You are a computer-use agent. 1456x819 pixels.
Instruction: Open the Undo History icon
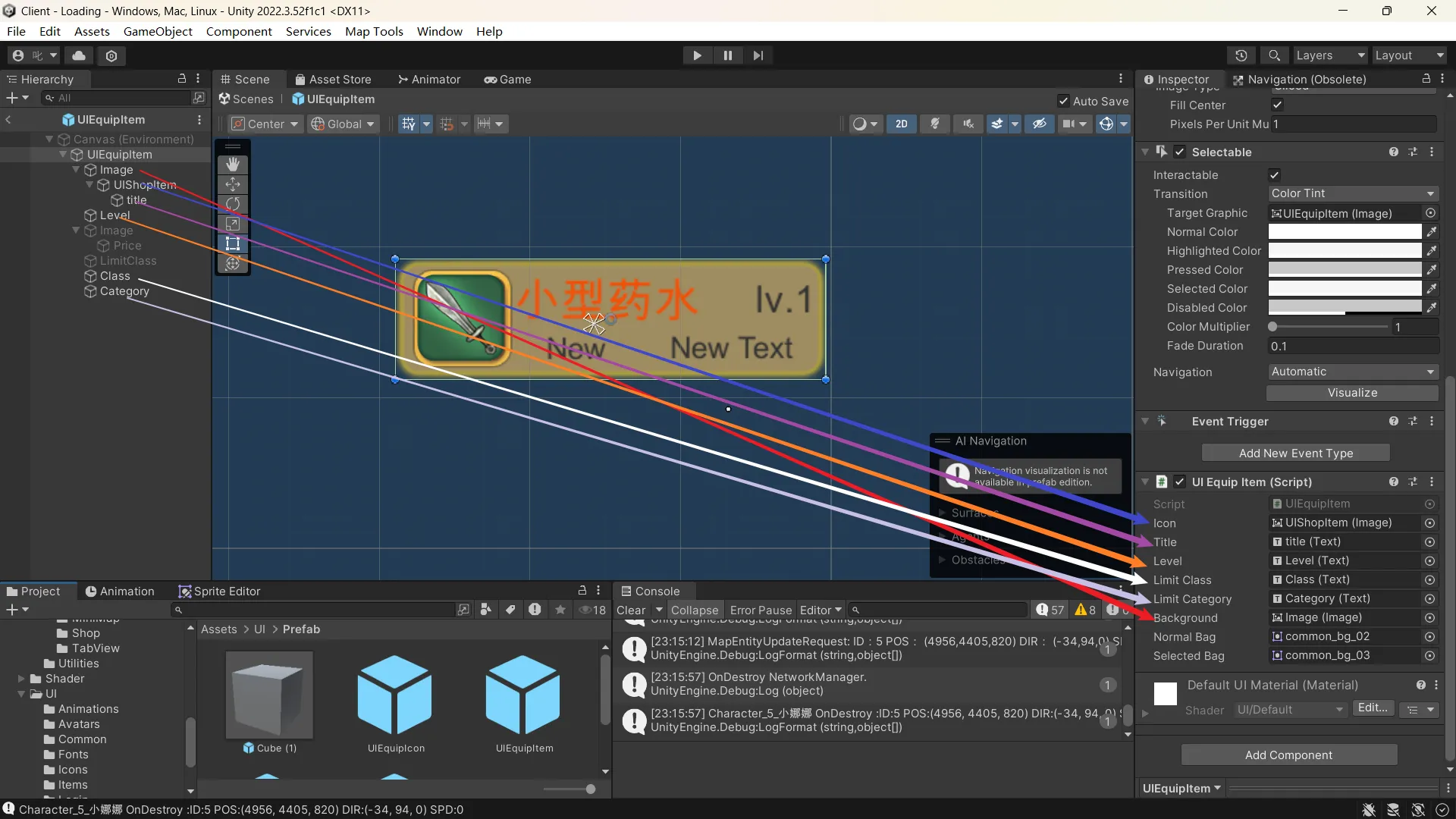(x=1241, y=55)
